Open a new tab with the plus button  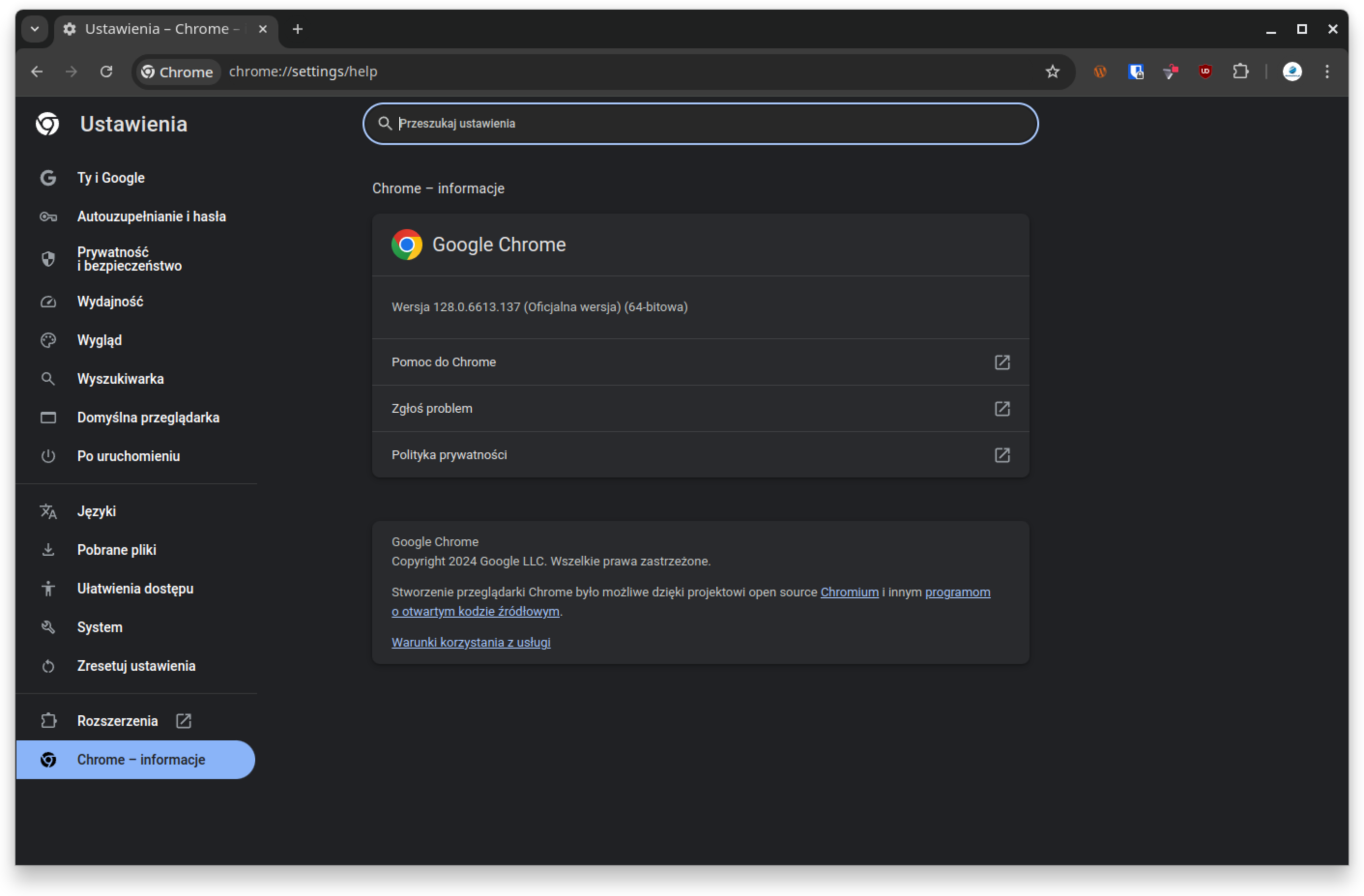[297, 29]
